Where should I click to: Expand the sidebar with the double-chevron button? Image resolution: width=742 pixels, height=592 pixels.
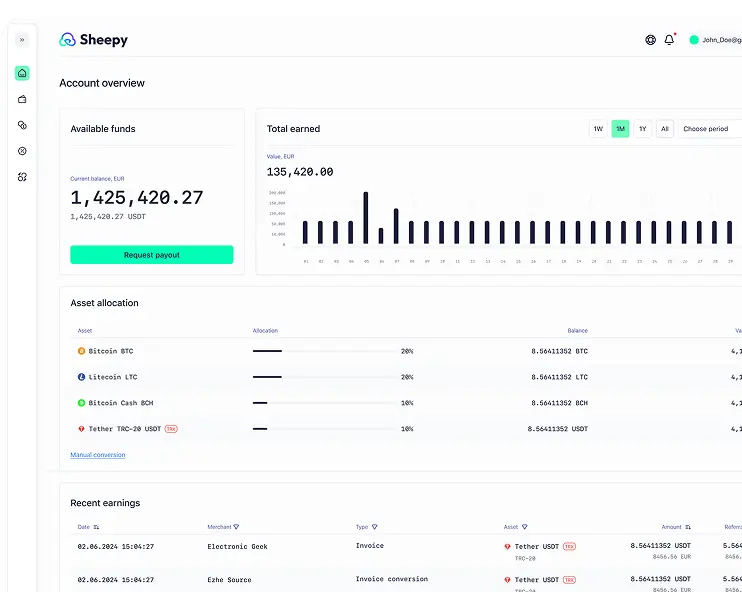[22, 40]
